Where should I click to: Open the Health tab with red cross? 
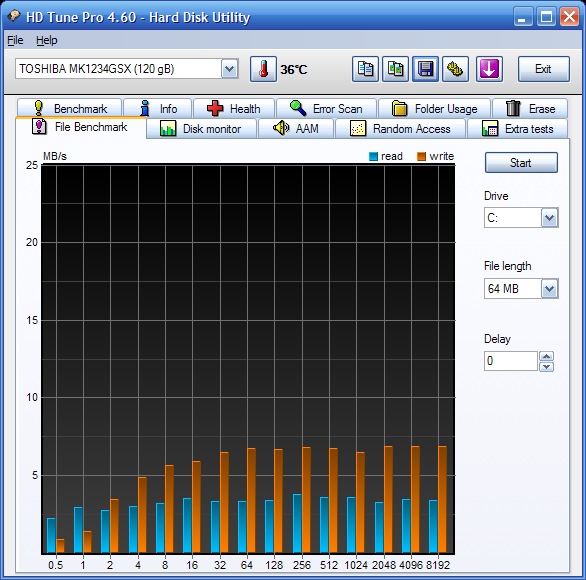pyautogui.click(x=234, y=109)
